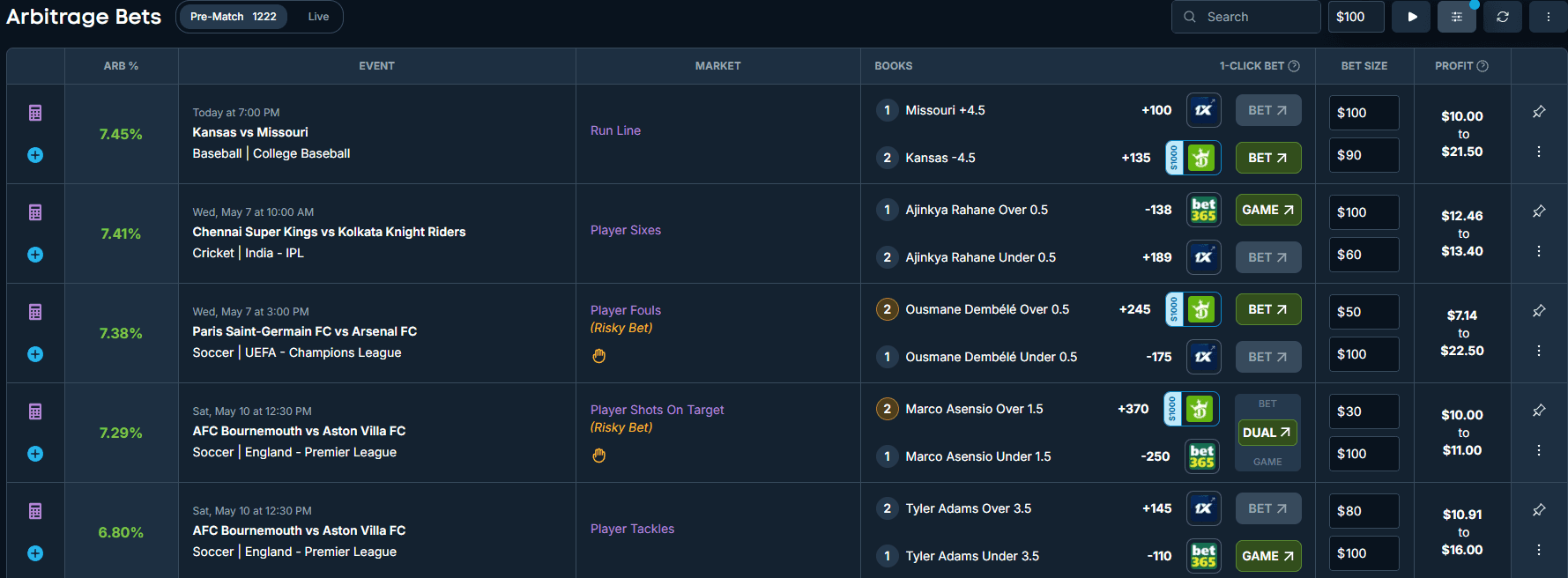Click the Search field
The height and width of the screenshot is (578, 1568).
[1245, 17]
